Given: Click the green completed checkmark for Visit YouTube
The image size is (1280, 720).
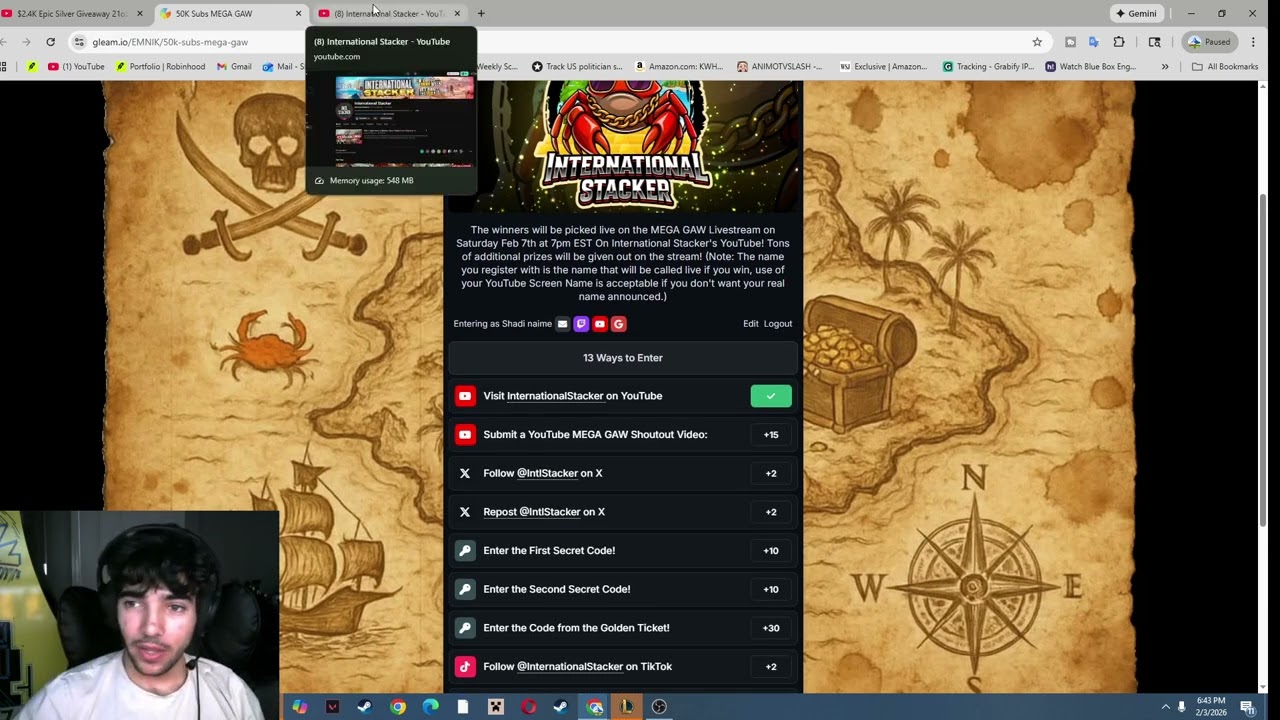Looking at the screenshot, I should coord(771,396).
